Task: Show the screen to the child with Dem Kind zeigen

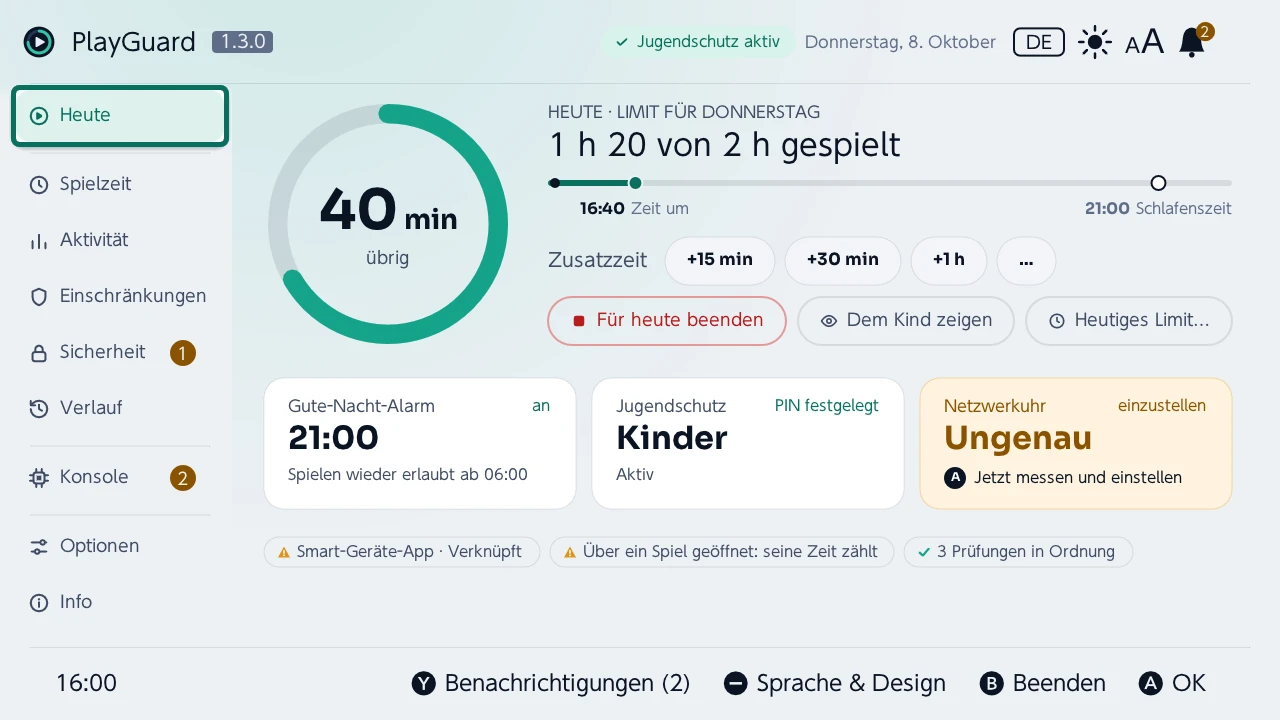Action: 906,321
